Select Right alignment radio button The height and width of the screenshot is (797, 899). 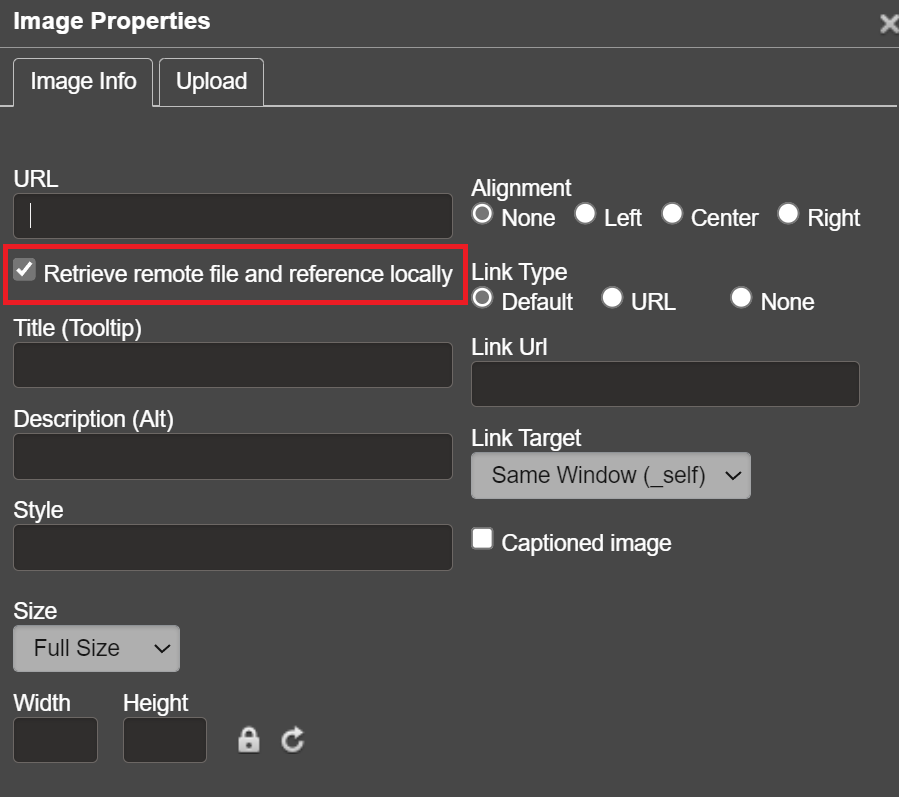pyautogui.click(x=788, y=214)
